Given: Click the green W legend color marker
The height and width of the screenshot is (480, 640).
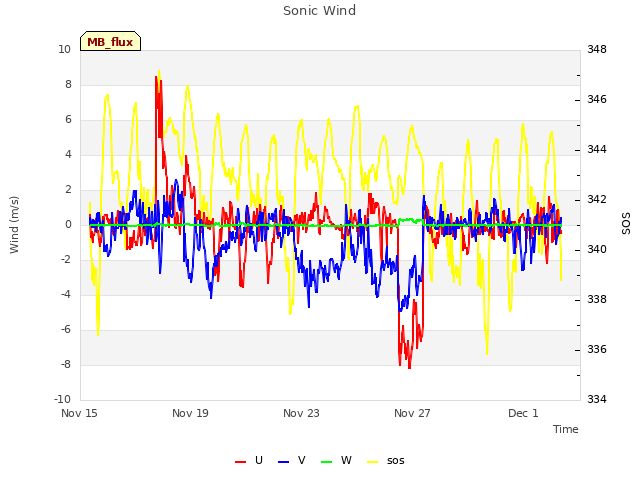Looking at the screenshot, I should pos(327,462).
